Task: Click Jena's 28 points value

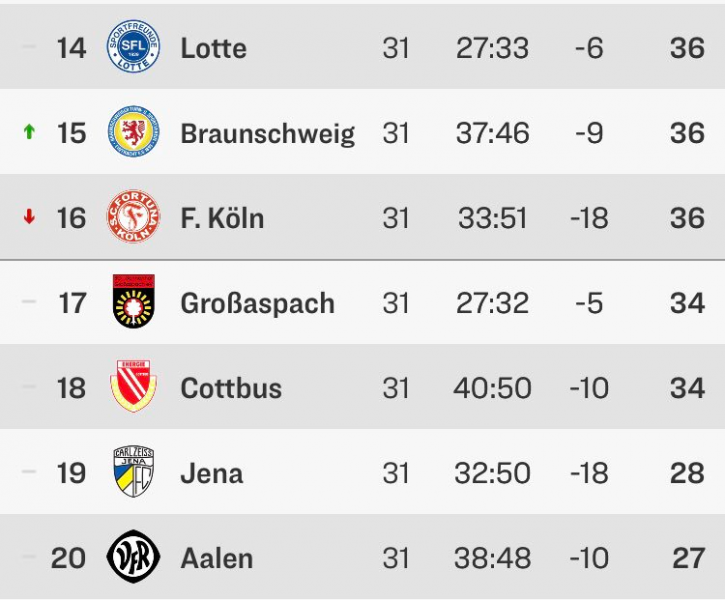Action: [687, 473]
